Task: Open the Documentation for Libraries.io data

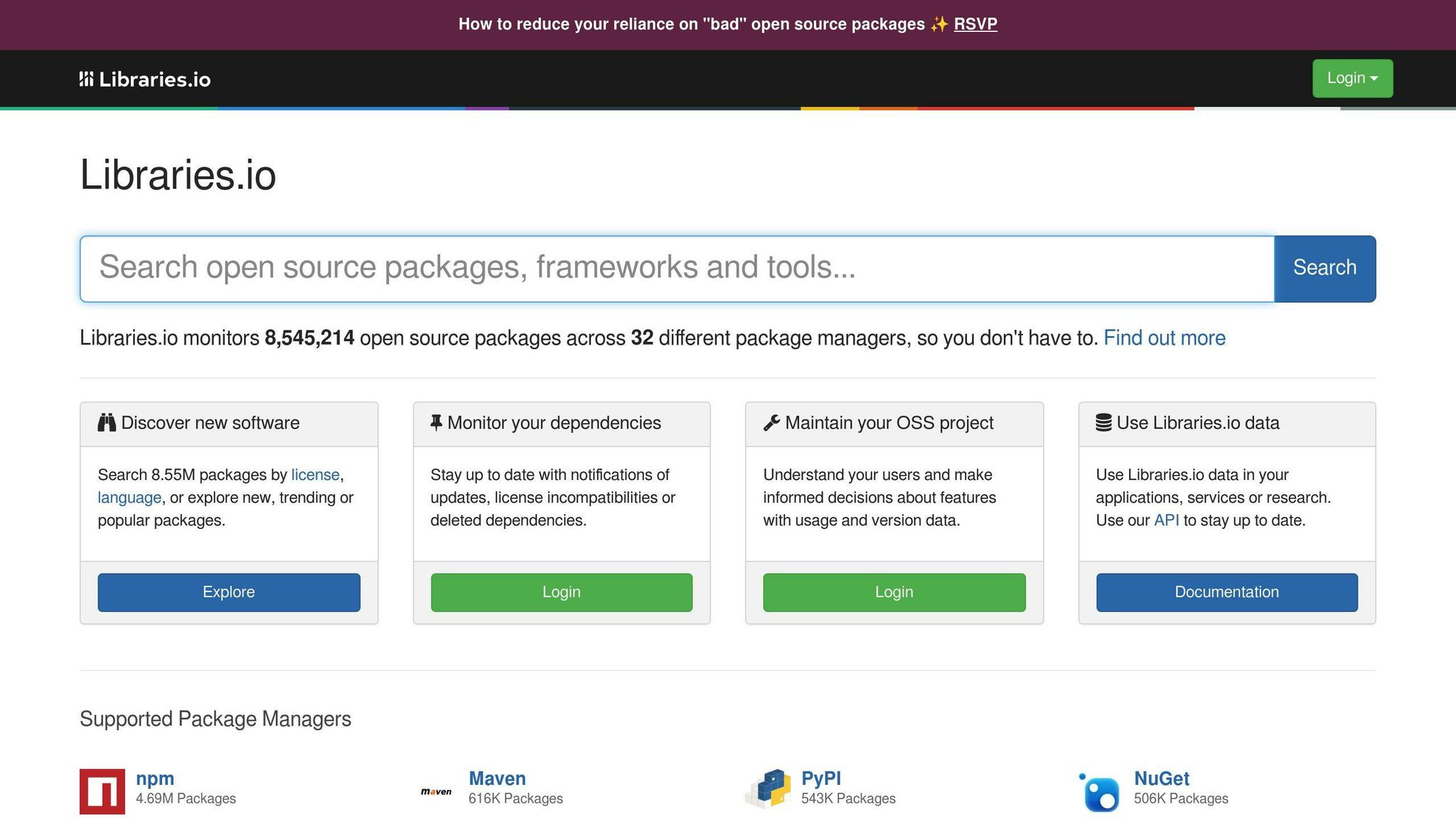Action: pyautogui.click(x=1226, y=591)
